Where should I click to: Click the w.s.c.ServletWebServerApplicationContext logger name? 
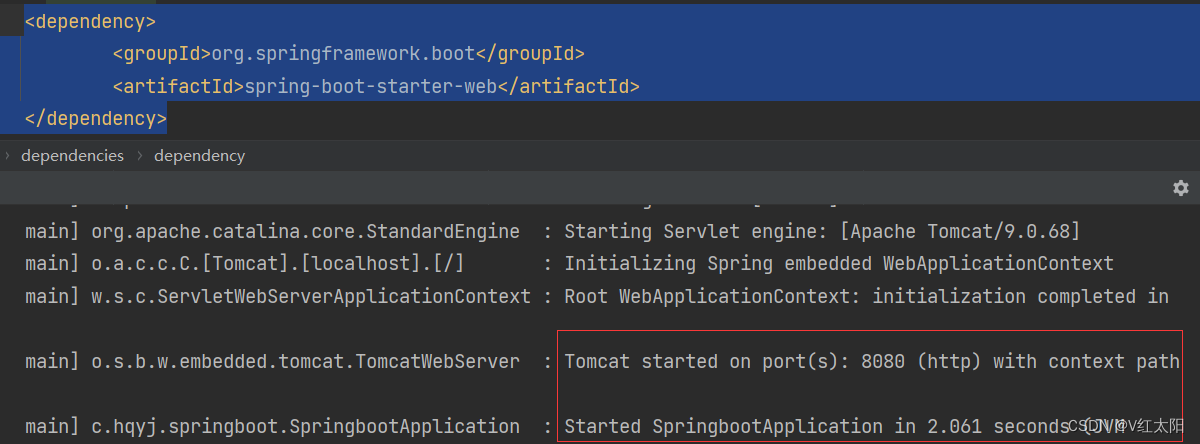(311, 296)
